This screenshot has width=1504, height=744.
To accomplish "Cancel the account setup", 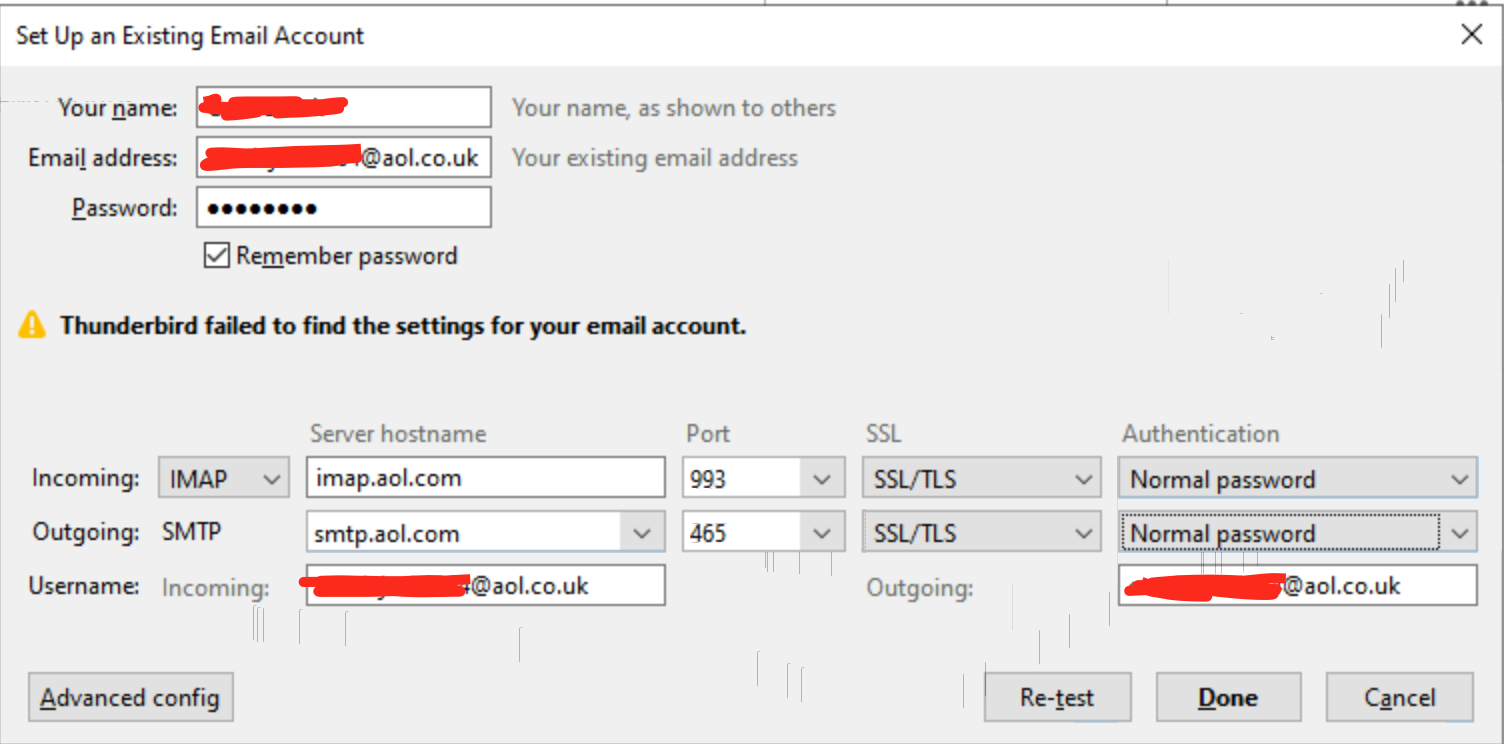I will pyautogui.click(x=1399, y=697).
